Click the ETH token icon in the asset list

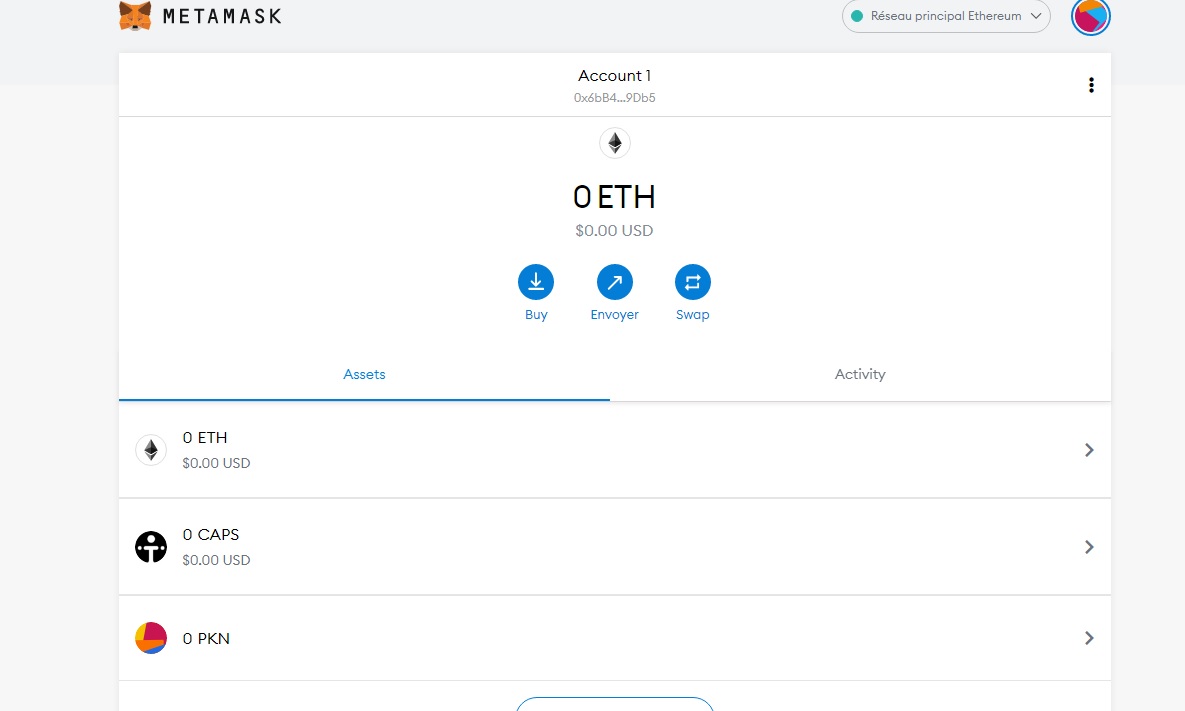coord(151,450)
